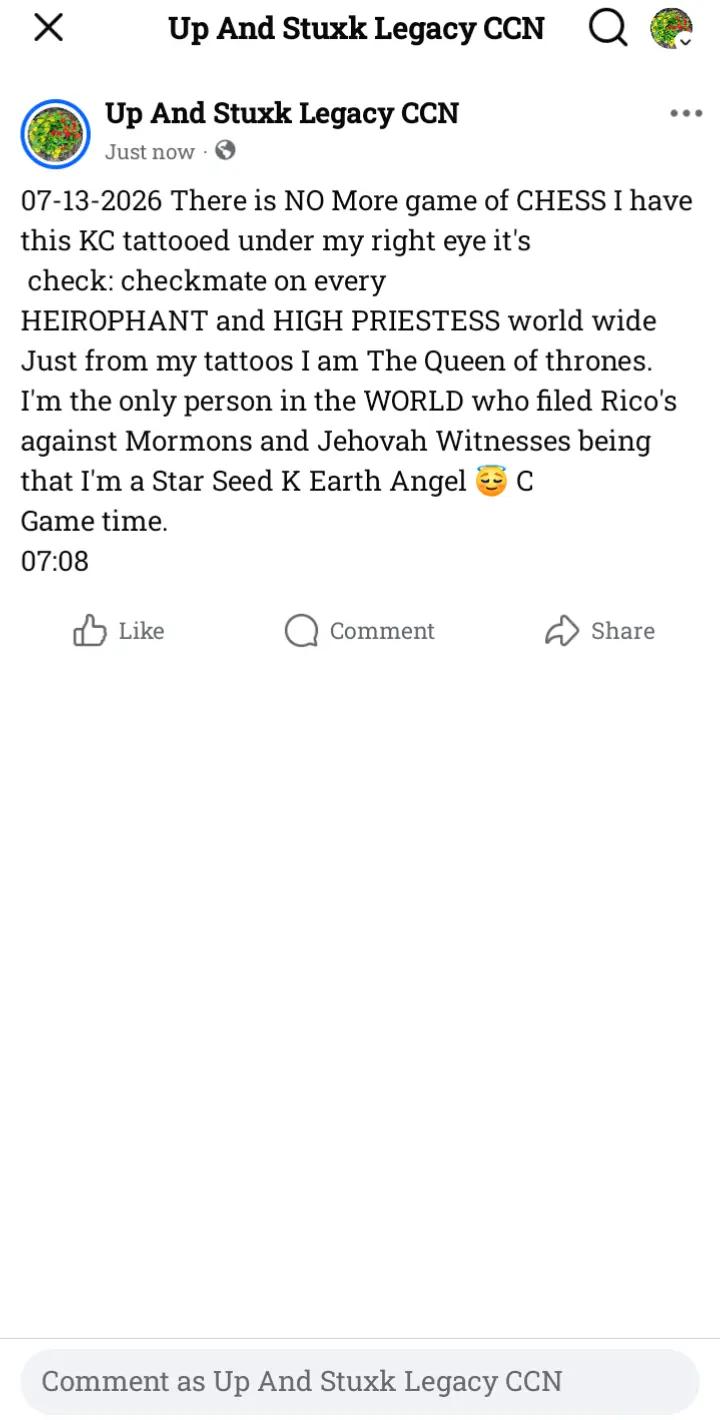720x1420 pixels.
Task: Click the globe public audience icon
Action: coord(226,151)
